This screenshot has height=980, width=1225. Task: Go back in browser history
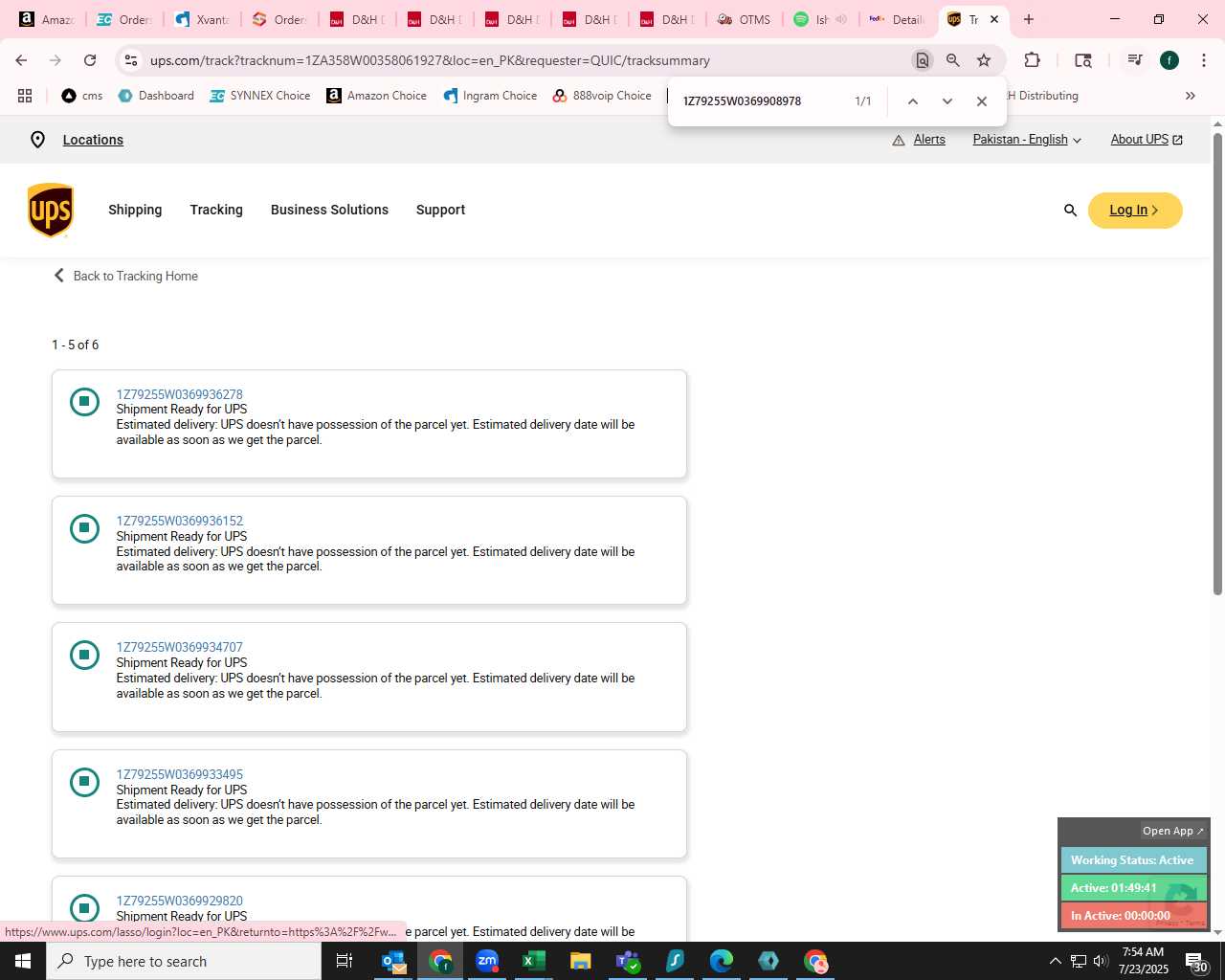click(21, 60)
